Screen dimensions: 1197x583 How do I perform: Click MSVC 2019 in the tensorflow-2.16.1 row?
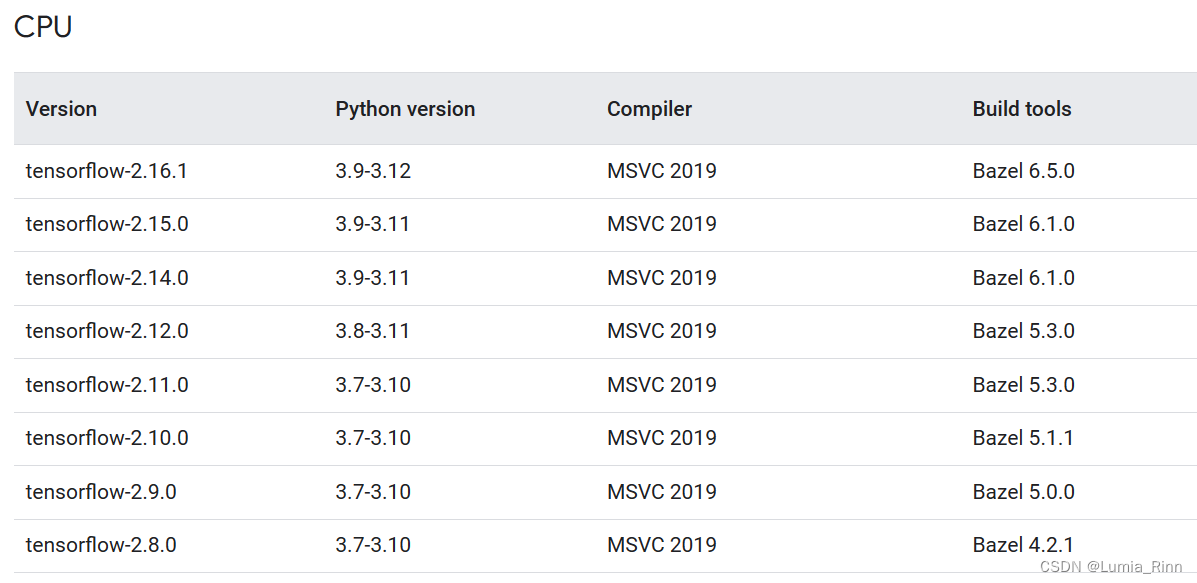coord(661,170)
